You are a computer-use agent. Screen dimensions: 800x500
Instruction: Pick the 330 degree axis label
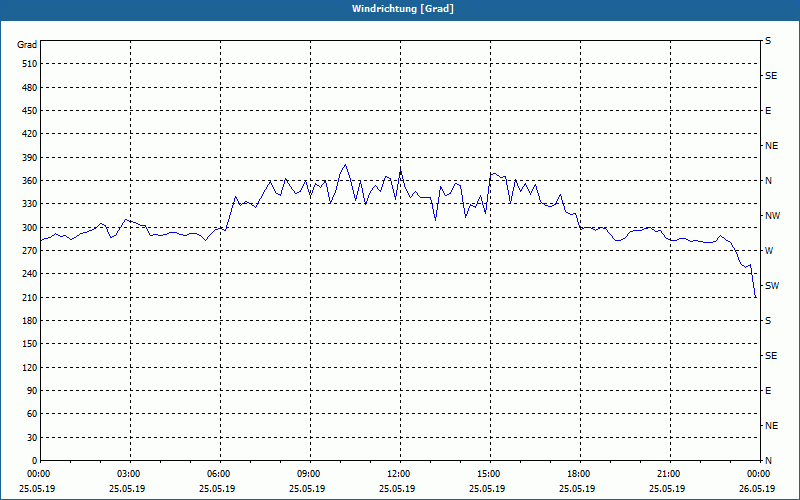click(30, 204)
